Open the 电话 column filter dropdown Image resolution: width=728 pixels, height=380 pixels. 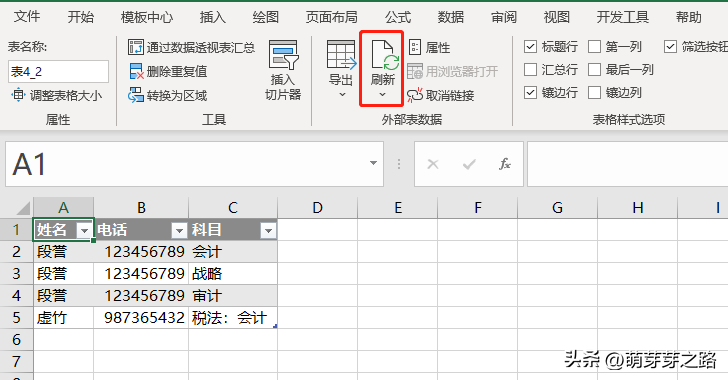point(179,230)
